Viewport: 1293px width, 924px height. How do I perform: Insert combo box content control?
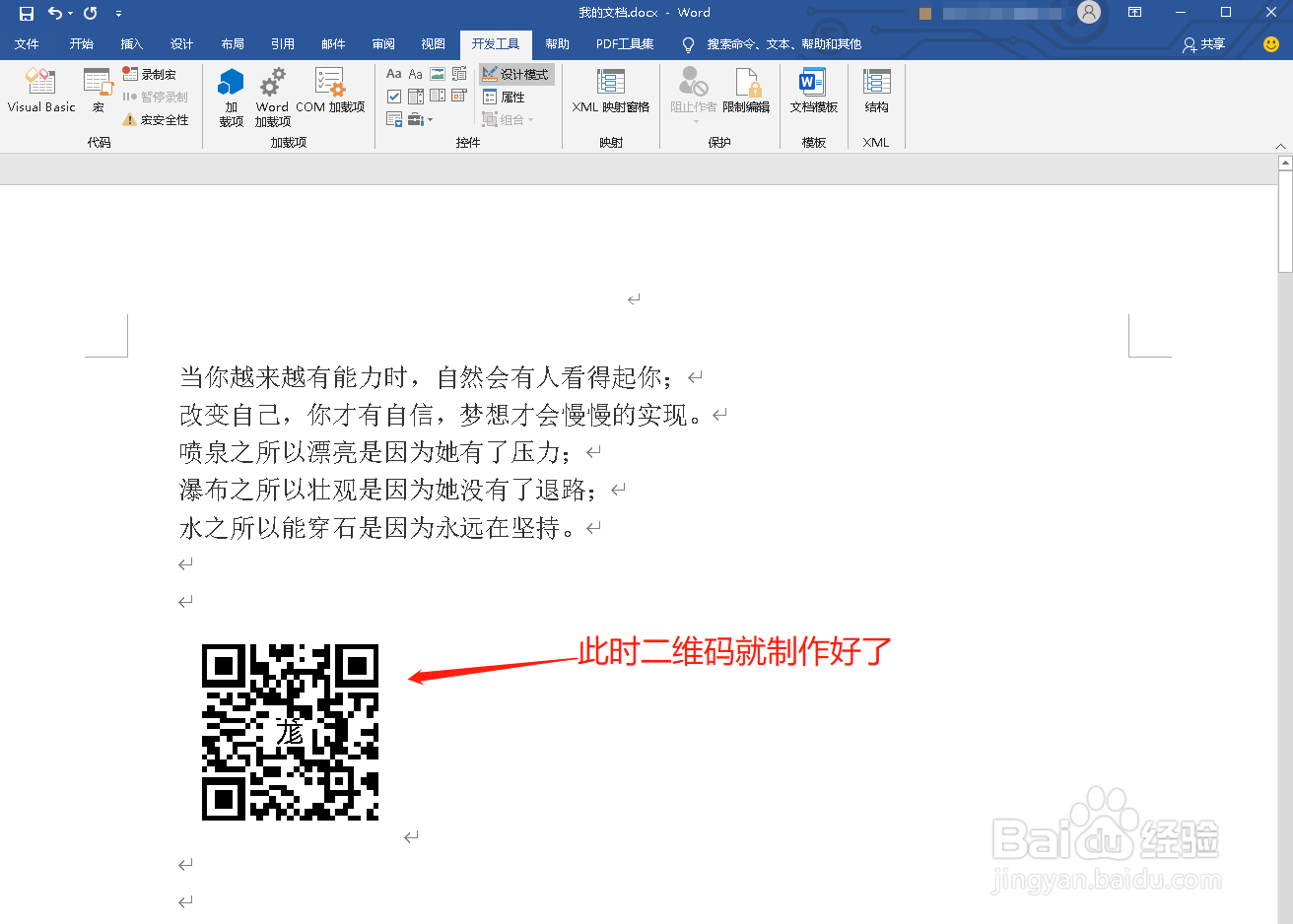[416, 96]
